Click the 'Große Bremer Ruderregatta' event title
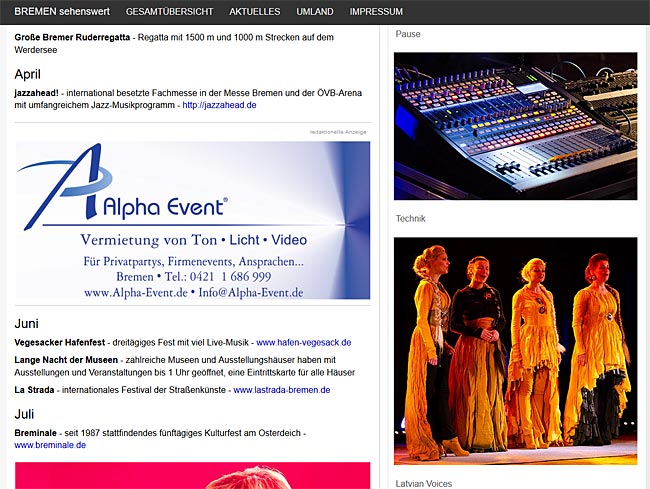 (x=72, y=37)
